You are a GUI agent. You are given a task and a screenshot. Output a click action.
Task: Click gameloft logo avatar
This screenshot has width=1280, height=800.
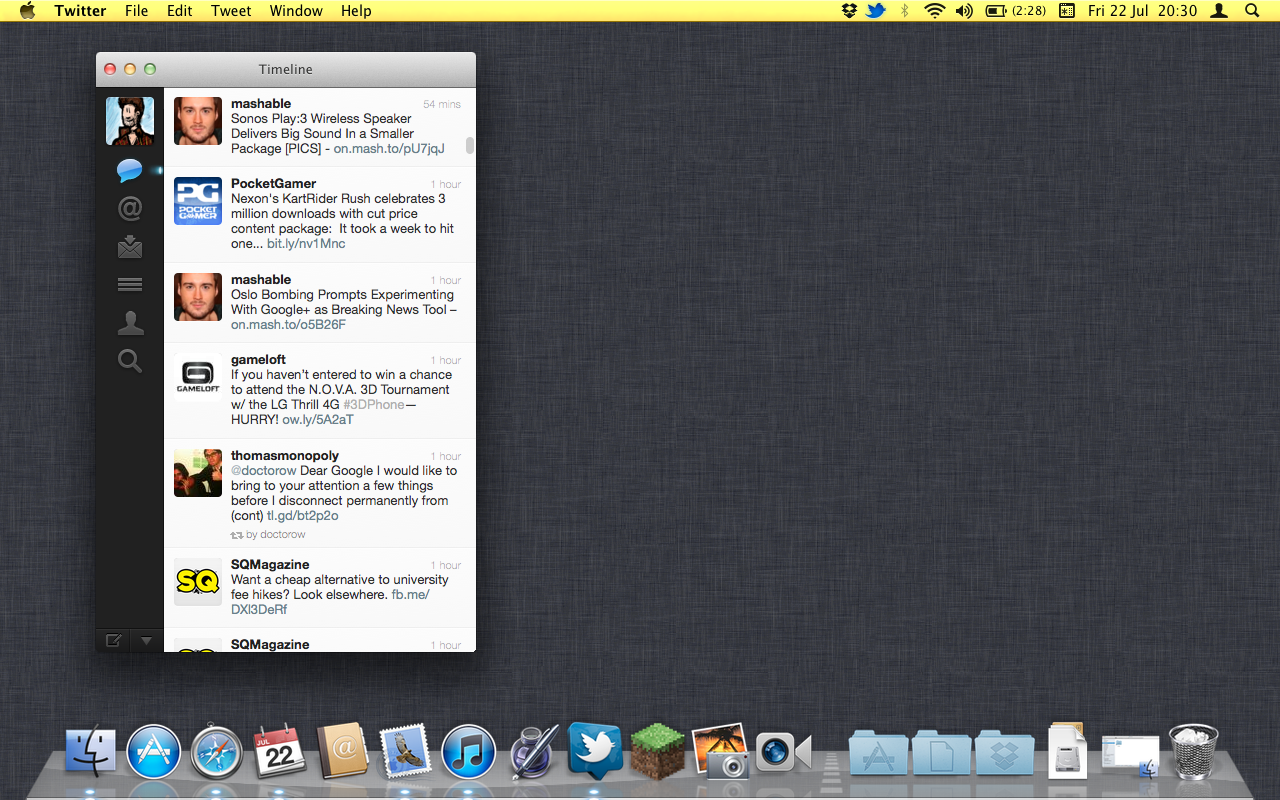[x=198, y=377]
